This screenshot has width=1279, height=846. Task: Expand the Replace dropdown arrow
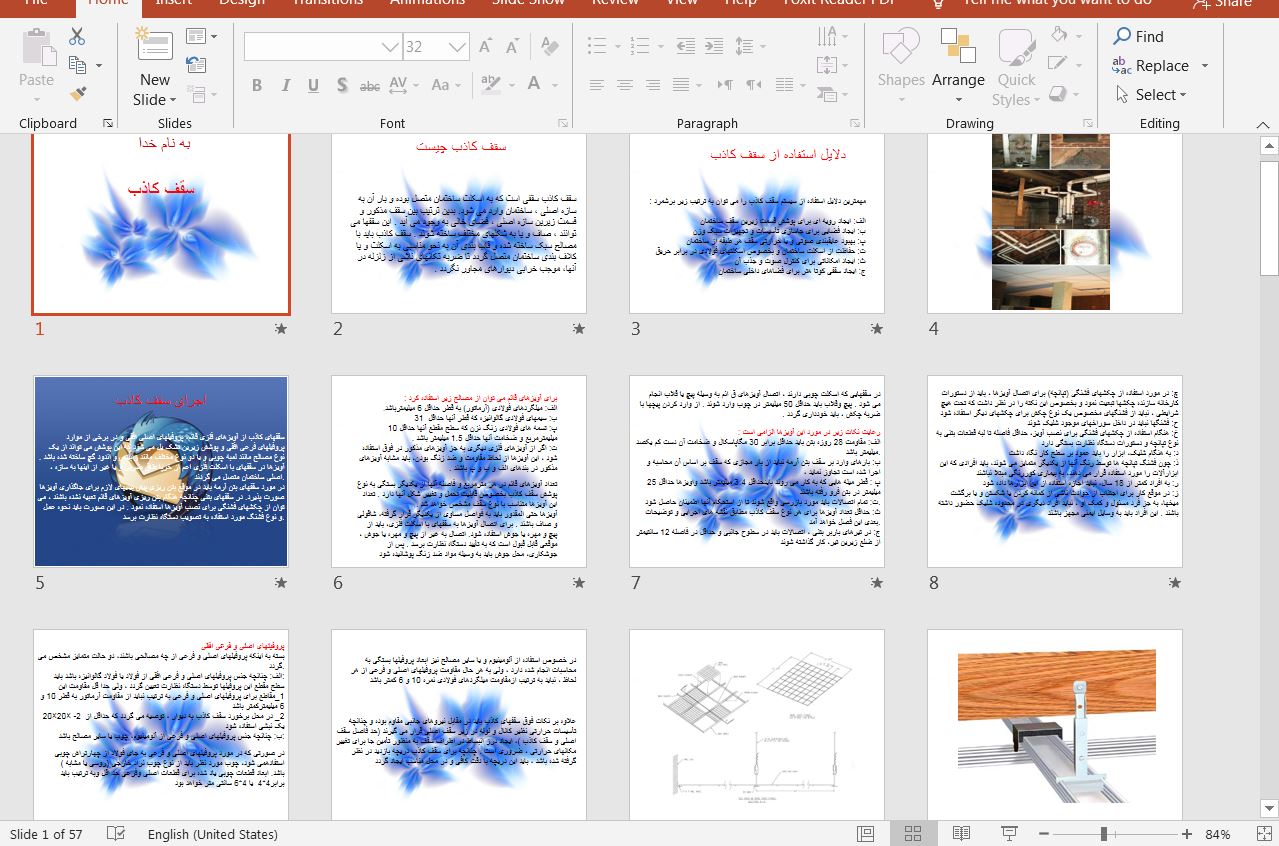pos(1204,66)
